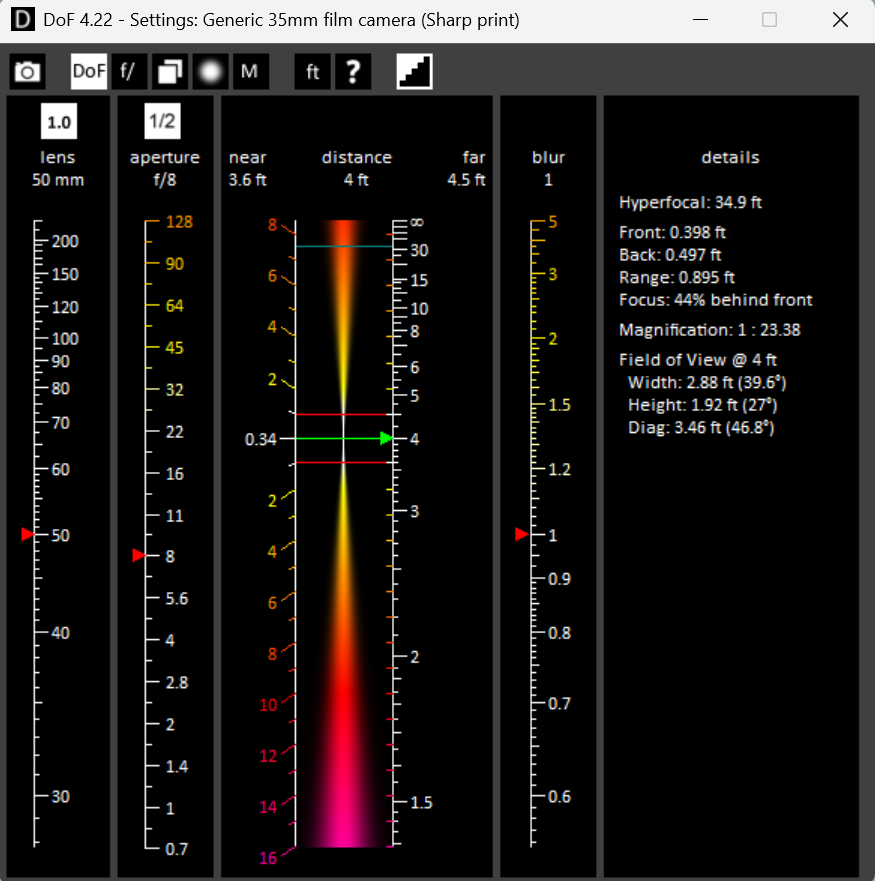
Task: Toggle the 1/2 aperture step box
Action: point(164,121)
